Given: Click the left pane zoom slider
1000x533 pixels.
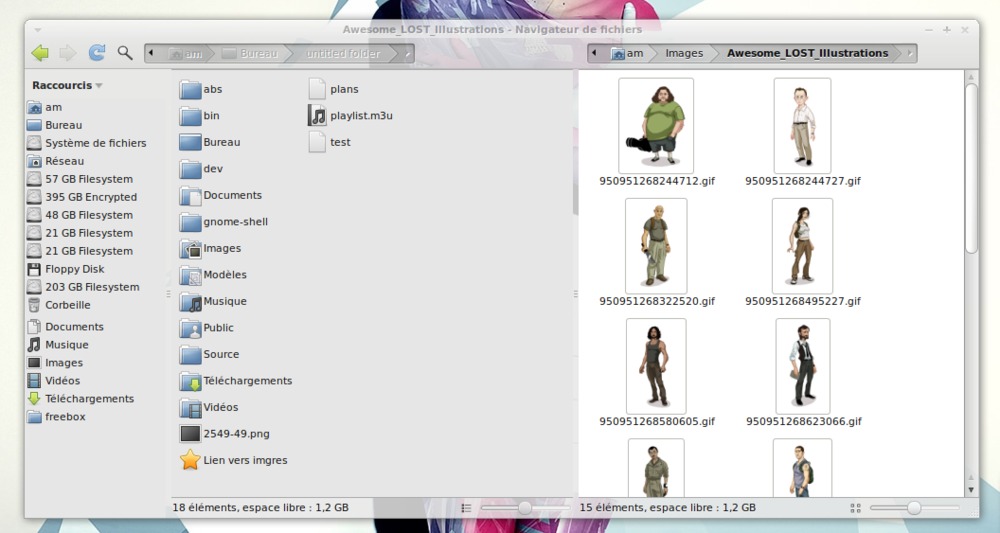Looking at the screenshot, I should 525,508.
